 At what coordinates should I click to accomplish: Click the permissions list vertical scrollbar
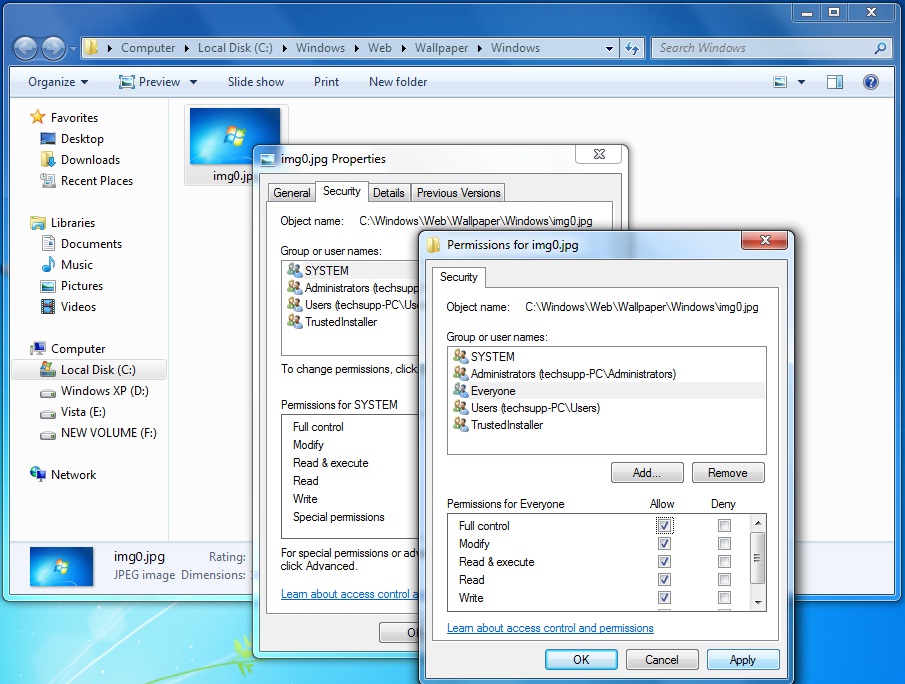coord(757,557)
